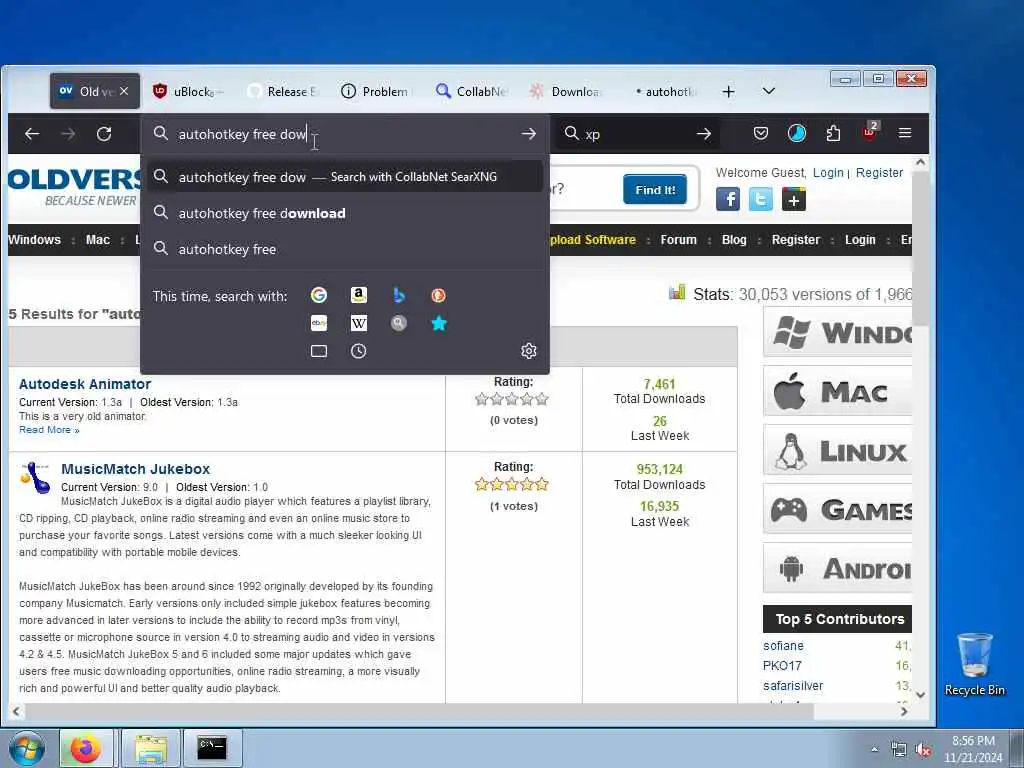This screenshot has height=768, width=1024.
Task: Open the Windows Start button
Action: [x=26, y=748]
